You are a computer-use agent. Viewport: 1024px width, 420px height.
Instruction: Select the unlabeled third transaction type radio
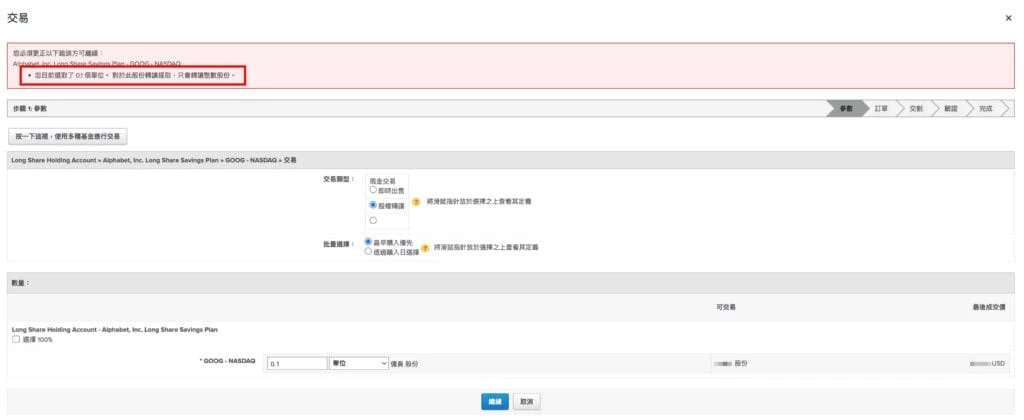pyautogui.click(x=373, y=221)
